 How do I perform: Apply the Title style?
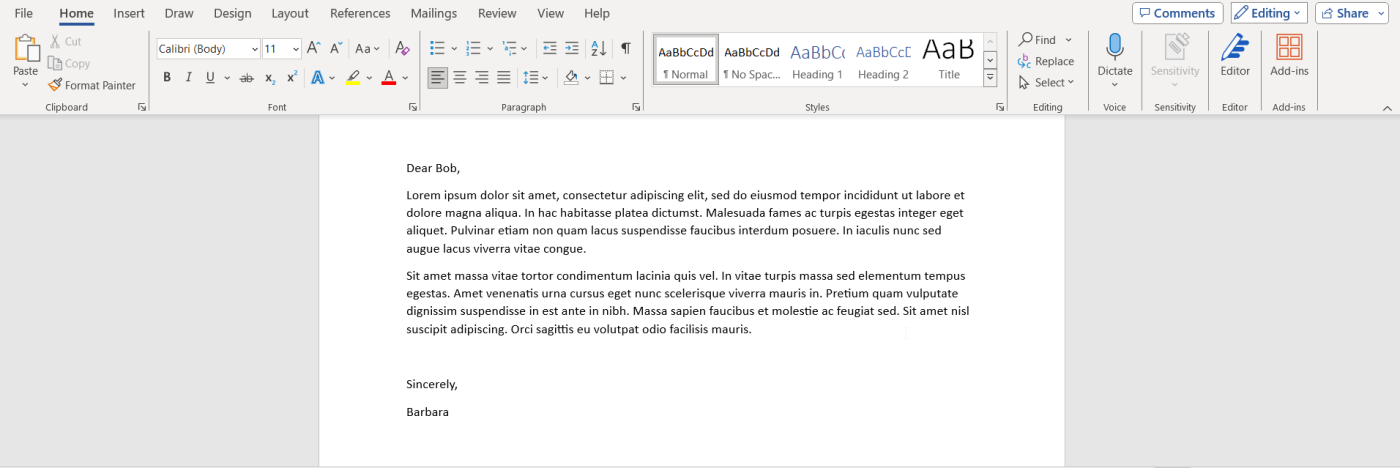949,60
